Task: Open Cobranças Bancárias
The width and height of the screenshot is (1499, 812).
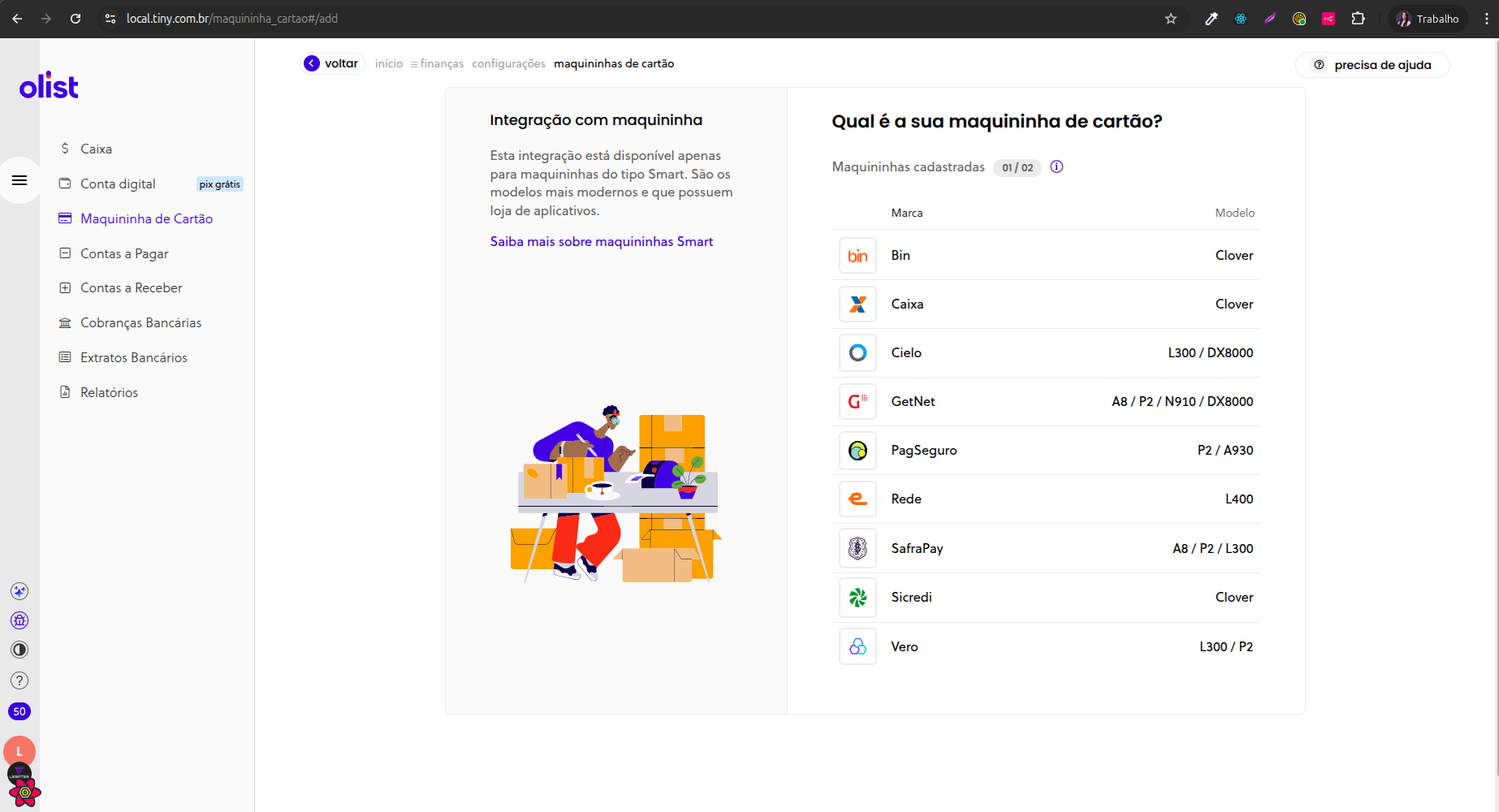Action: coord(140,322)
